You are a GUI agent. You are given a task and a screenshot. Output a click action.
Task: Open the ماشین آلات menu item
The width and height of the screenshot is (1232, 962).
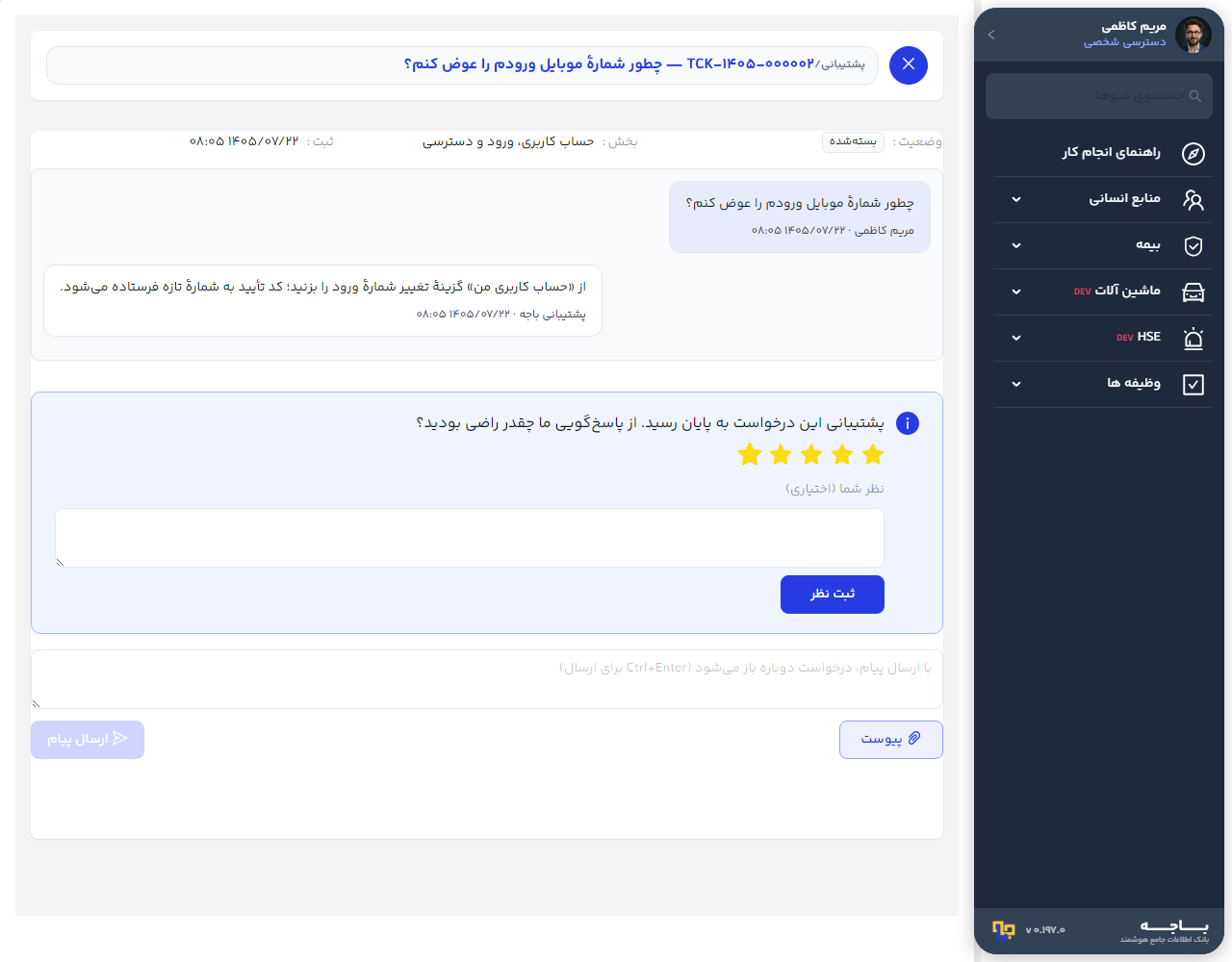(1103, 292)
